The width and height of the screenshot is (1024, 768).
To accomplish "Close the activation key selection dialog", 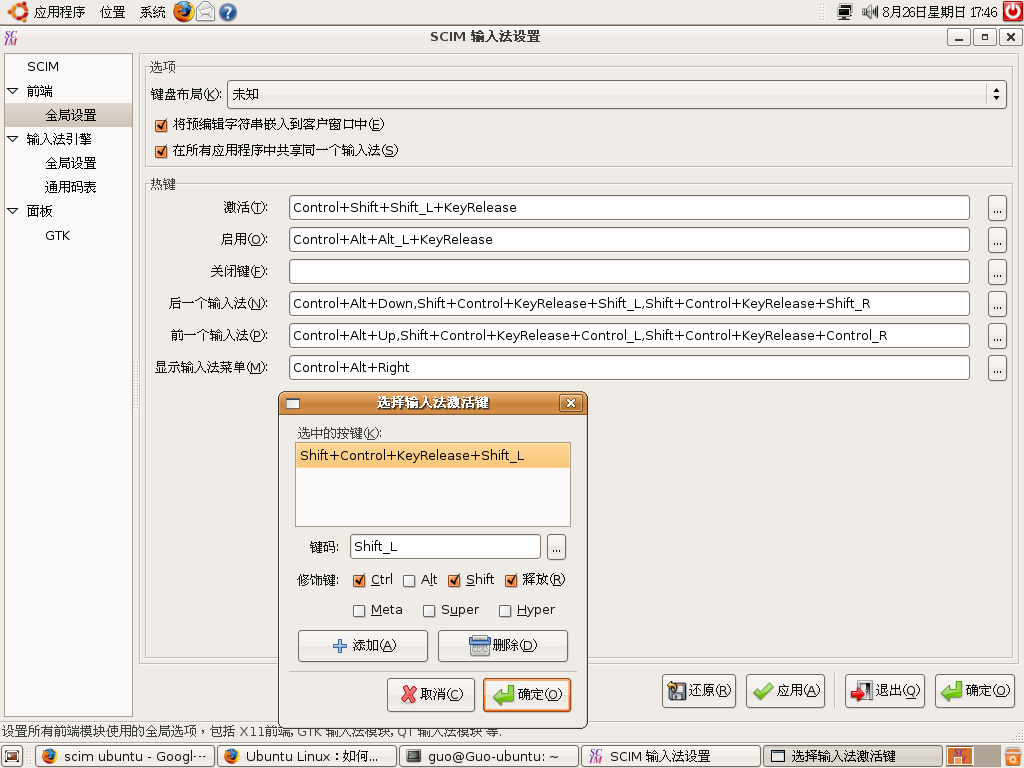I will [570, 403].
